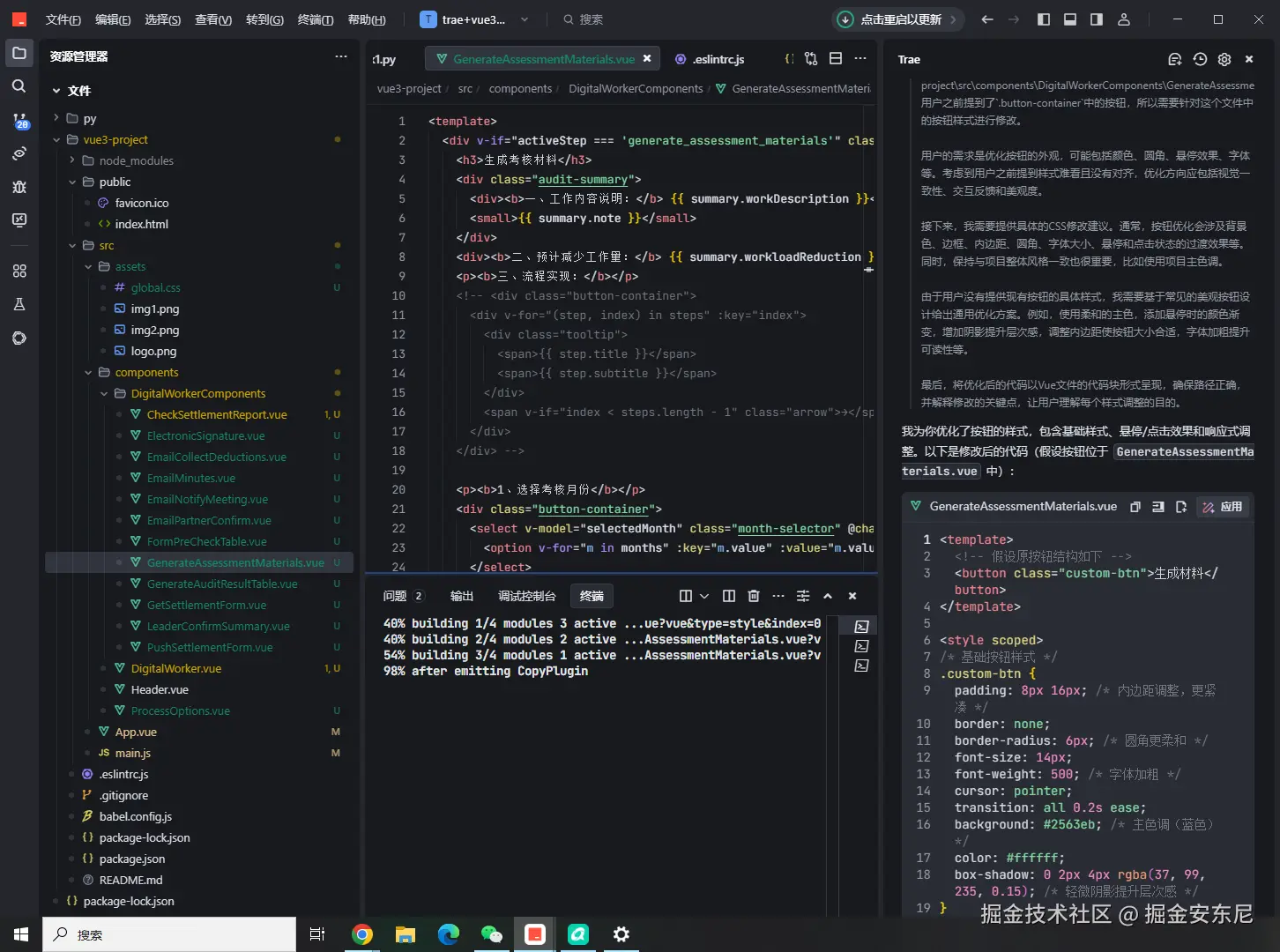Toggle primary sidebar layout icon

[1044, 19]
